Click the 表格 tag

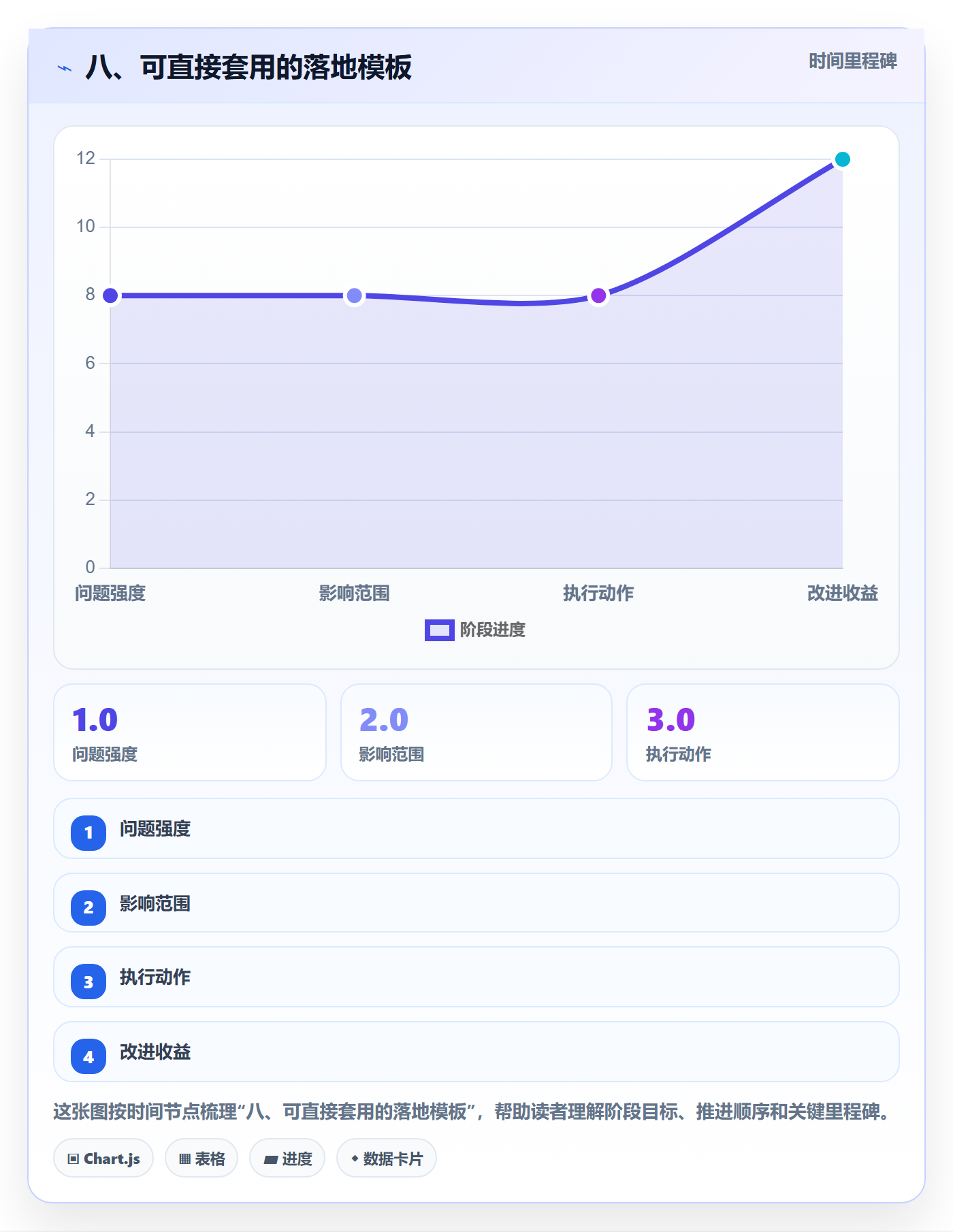(201, 1158)
